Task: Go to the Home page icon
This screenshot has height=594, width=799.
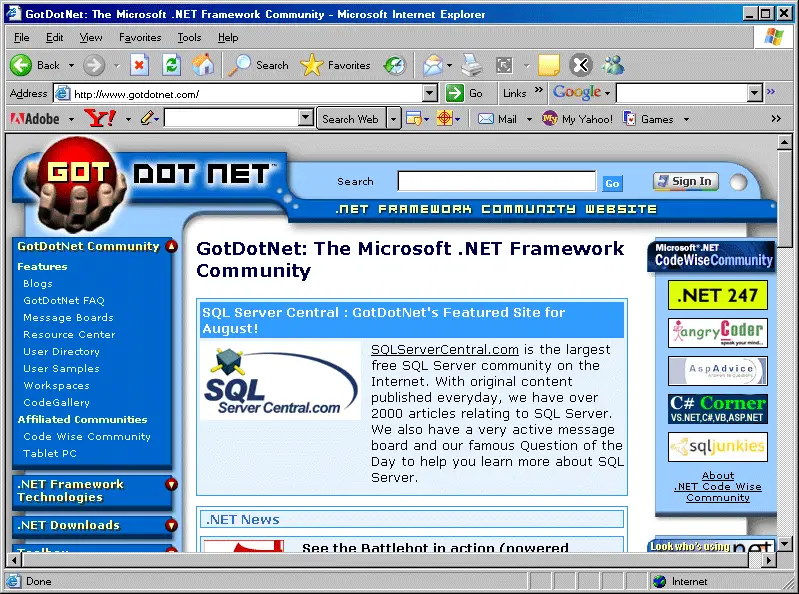Action: tap(203, 65)
